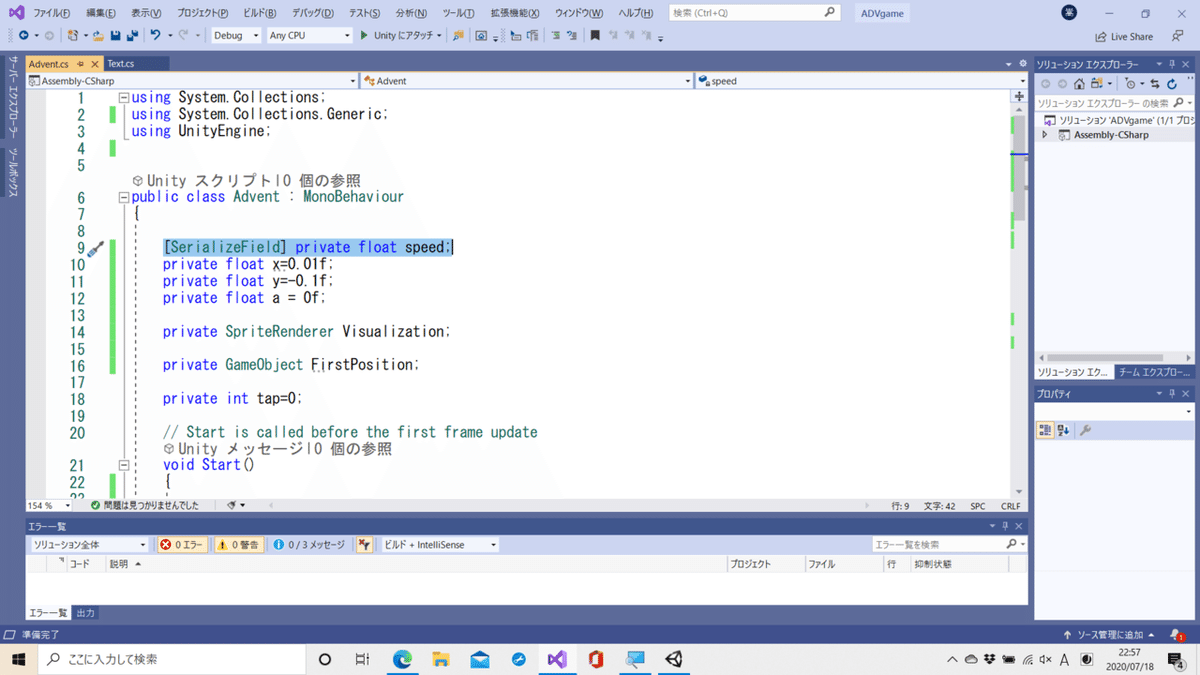Viewport: 1200px width, 675px height.
Task: Open the デバッグ(D) menu
Action: [x=313, y=13]
